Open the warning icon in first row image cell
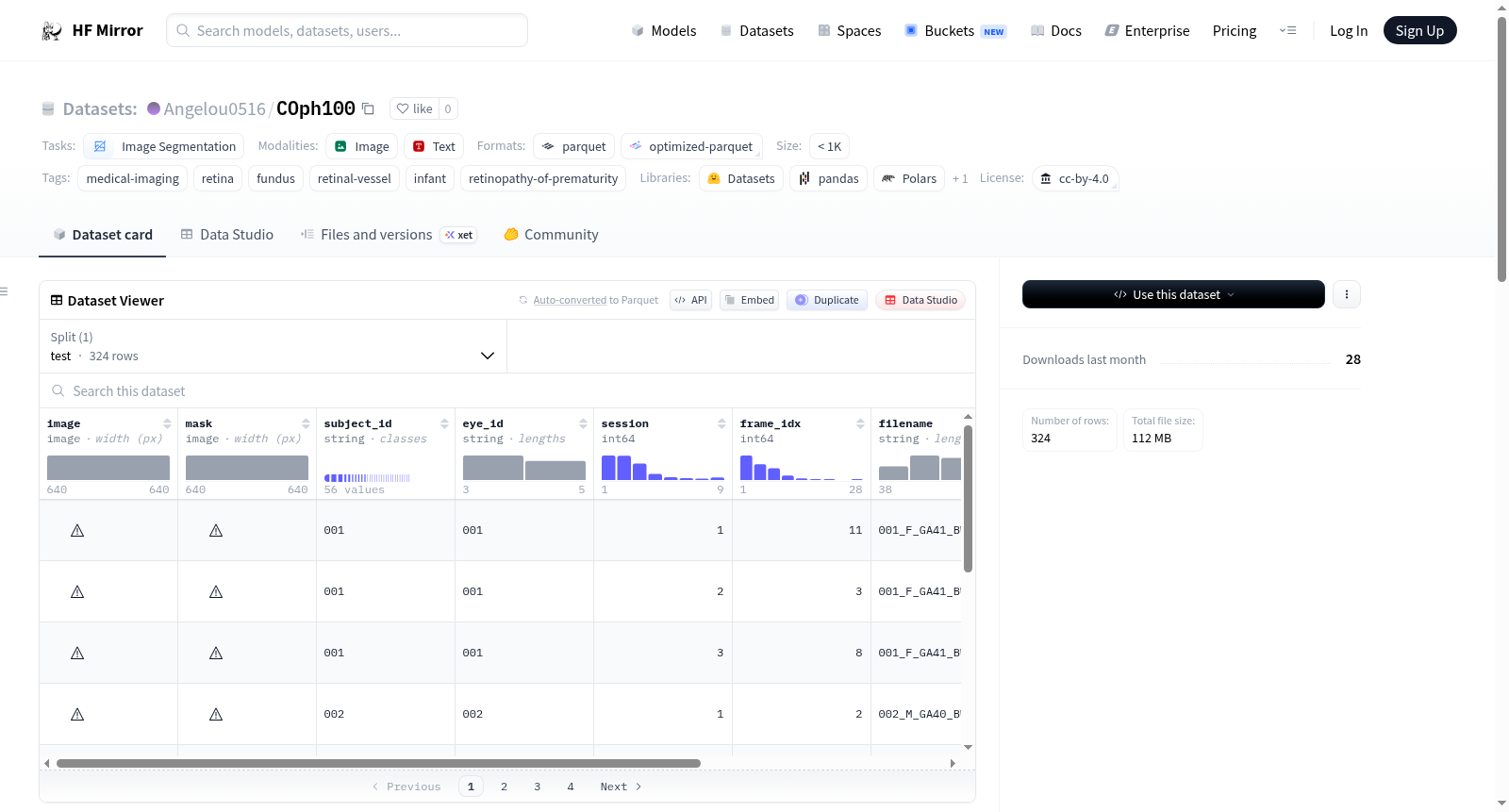 point(77,531)
